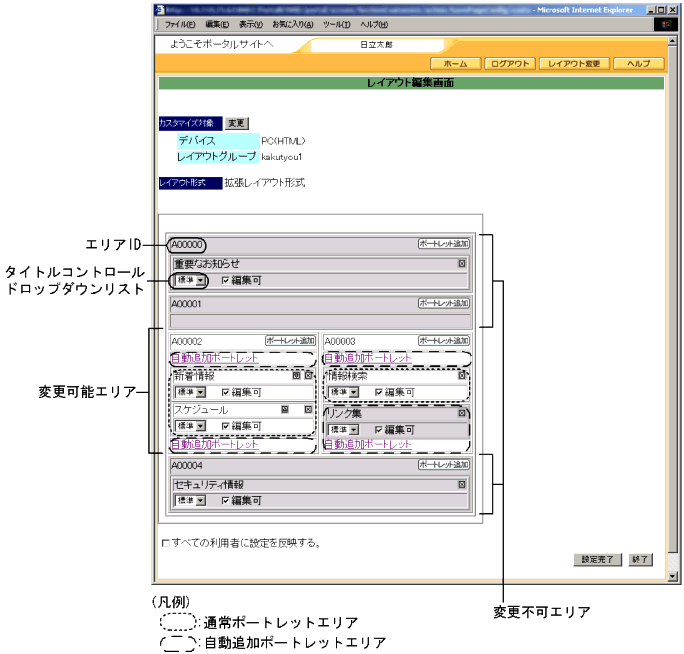Toggle 編集可 checkbox for スケジュール
This screenshot has height=654, width=684.
226,426
